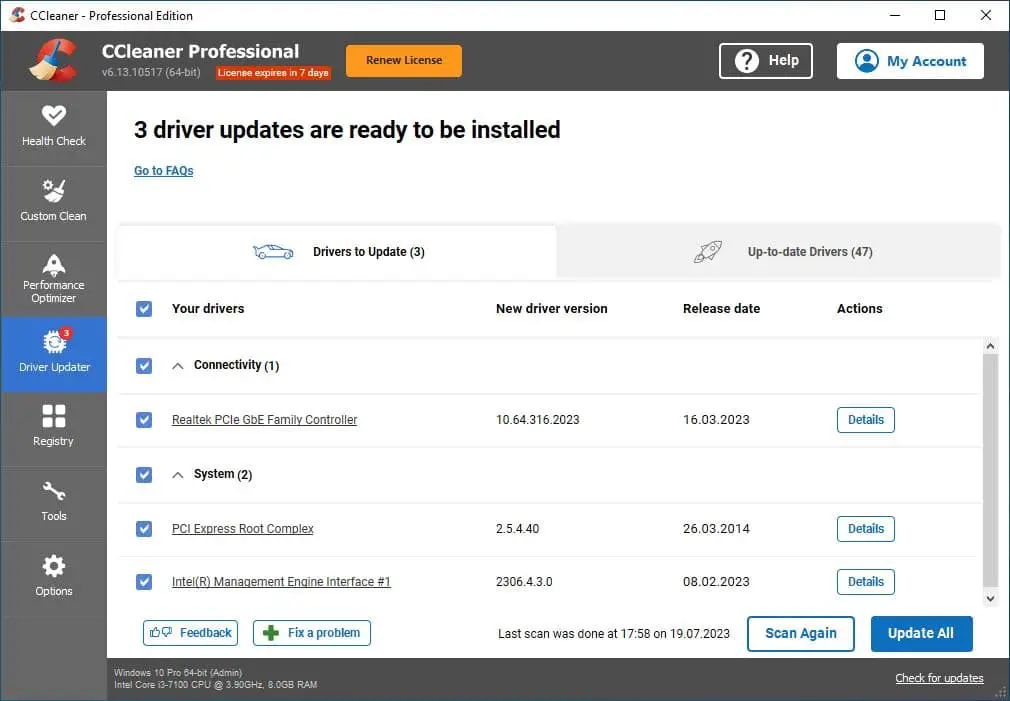The width and height of the screenshot is (1010, 701).
Task: Click the Renew License button
Action: [404, 61]
